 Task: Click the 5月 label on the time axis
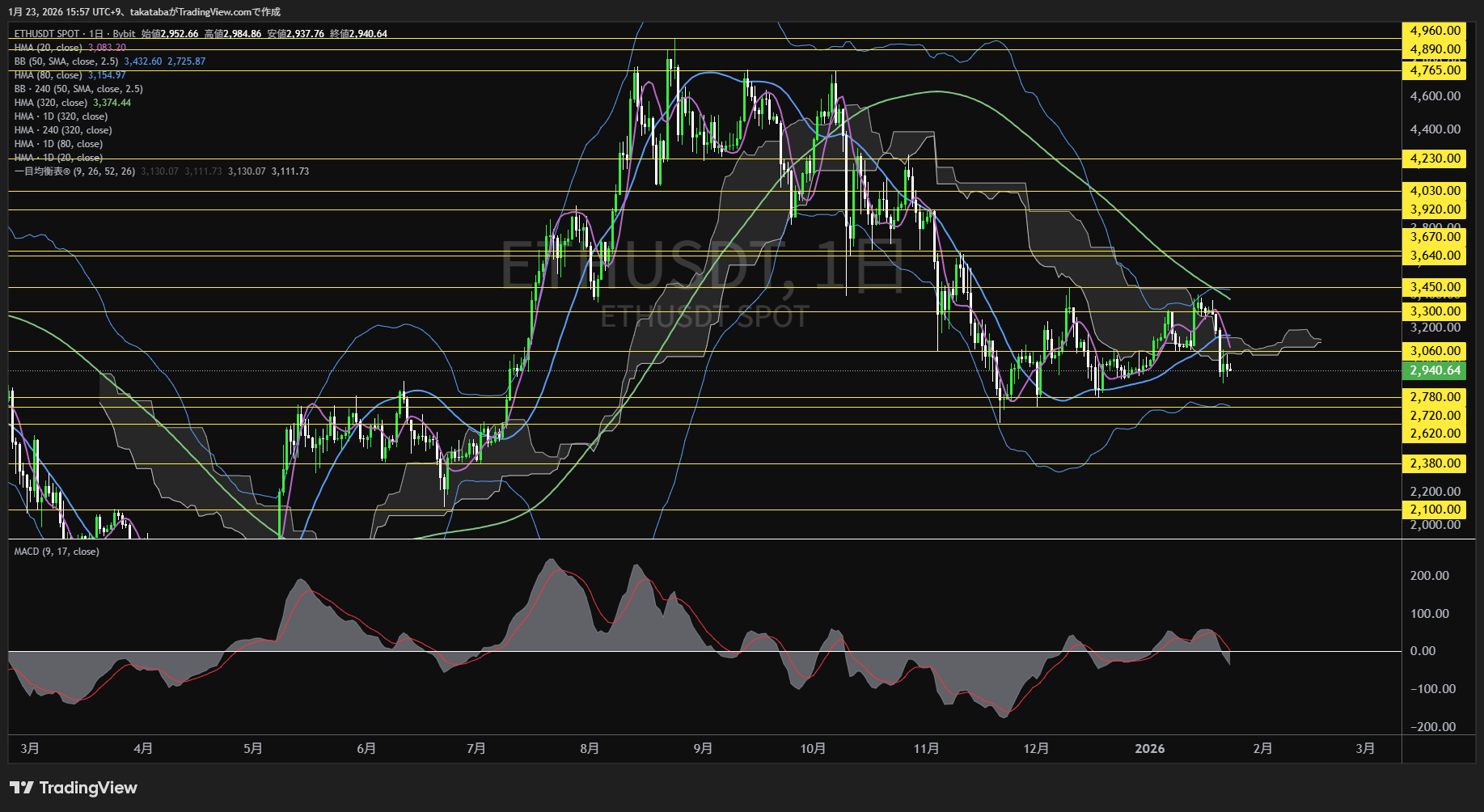point(253,749)
